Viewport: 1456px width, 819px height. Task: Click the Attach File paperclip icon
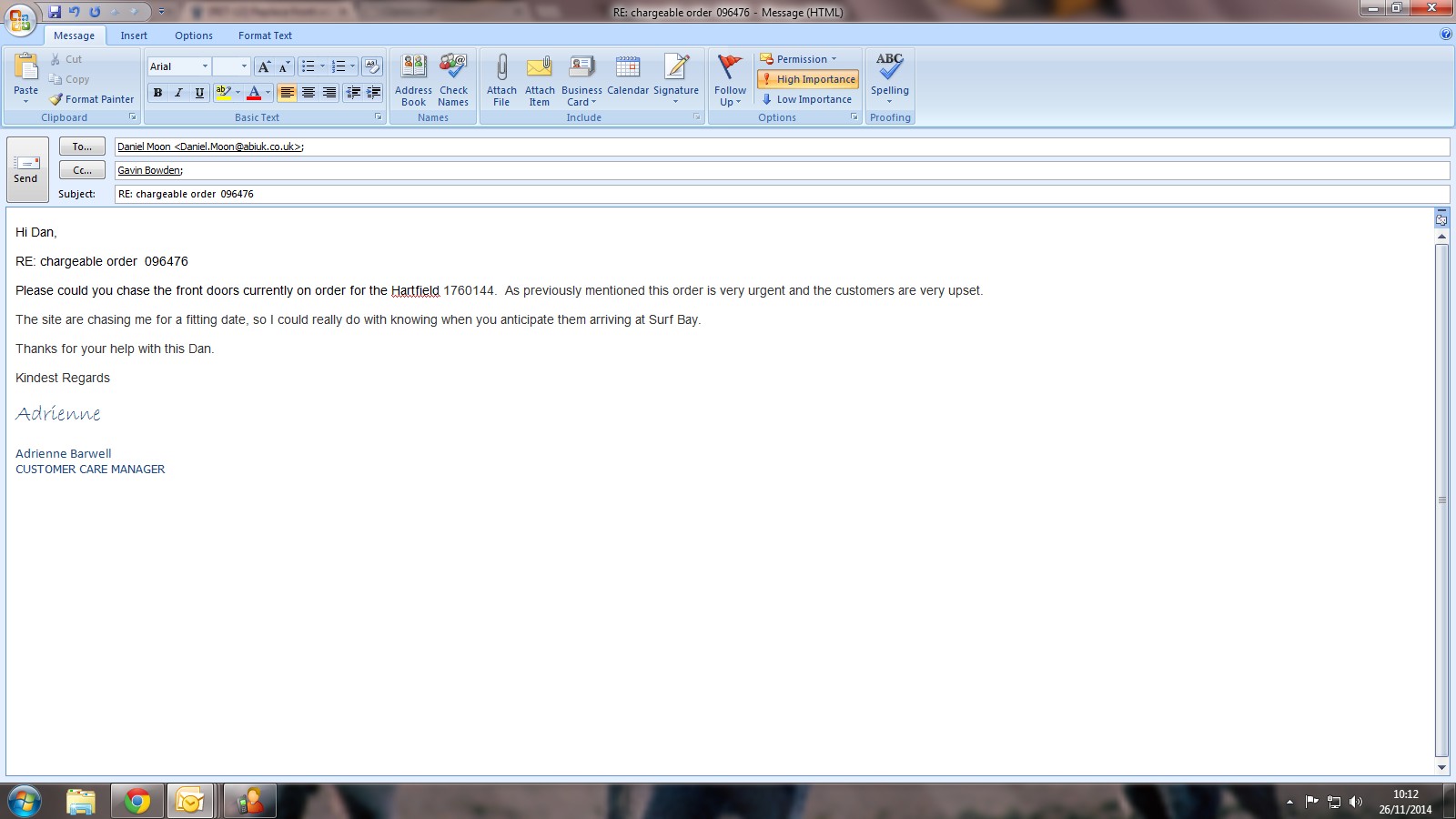coord(501,68)
